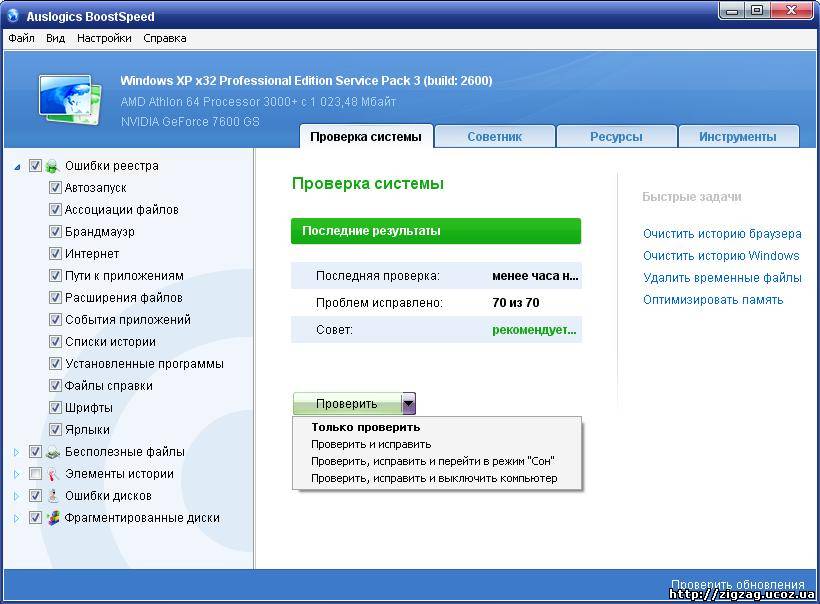
Task: Click the Проверить button
Action: tap(347, 404)
